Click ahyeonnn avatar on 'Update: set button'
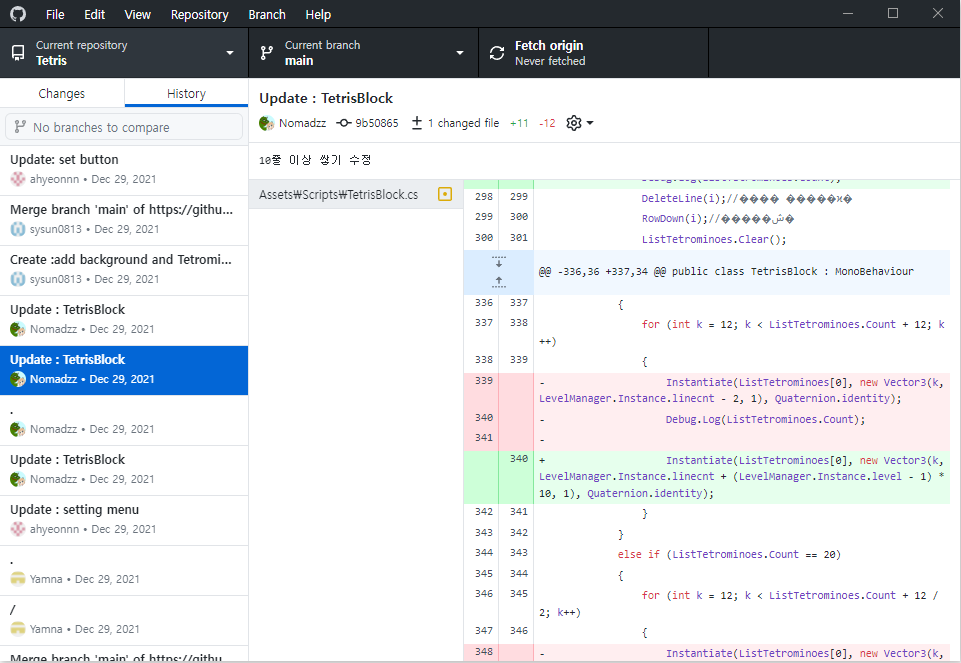The image size is (961, 663). (18, 179)
